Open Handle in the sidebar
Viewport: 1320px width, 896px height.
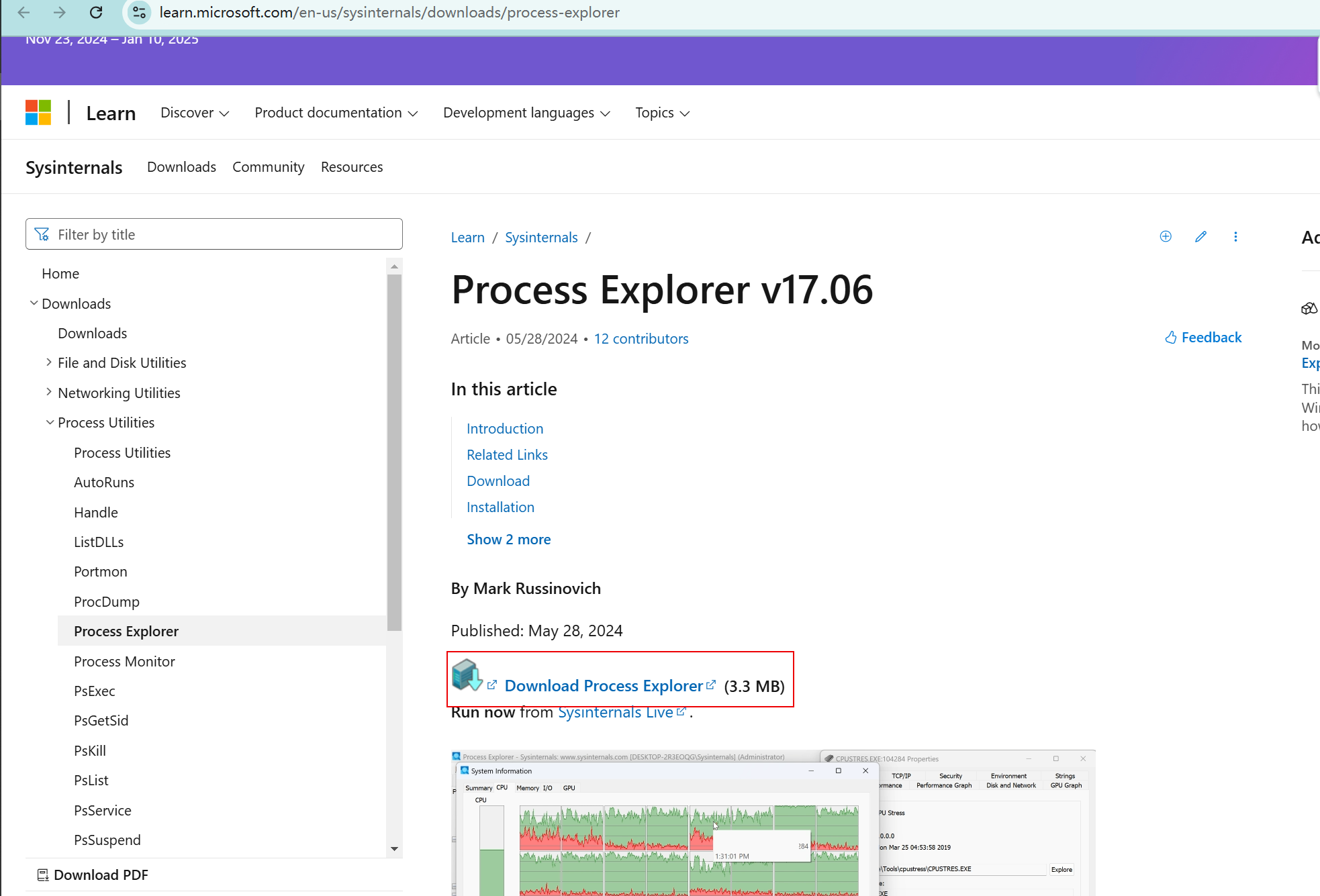pos(96,513)
